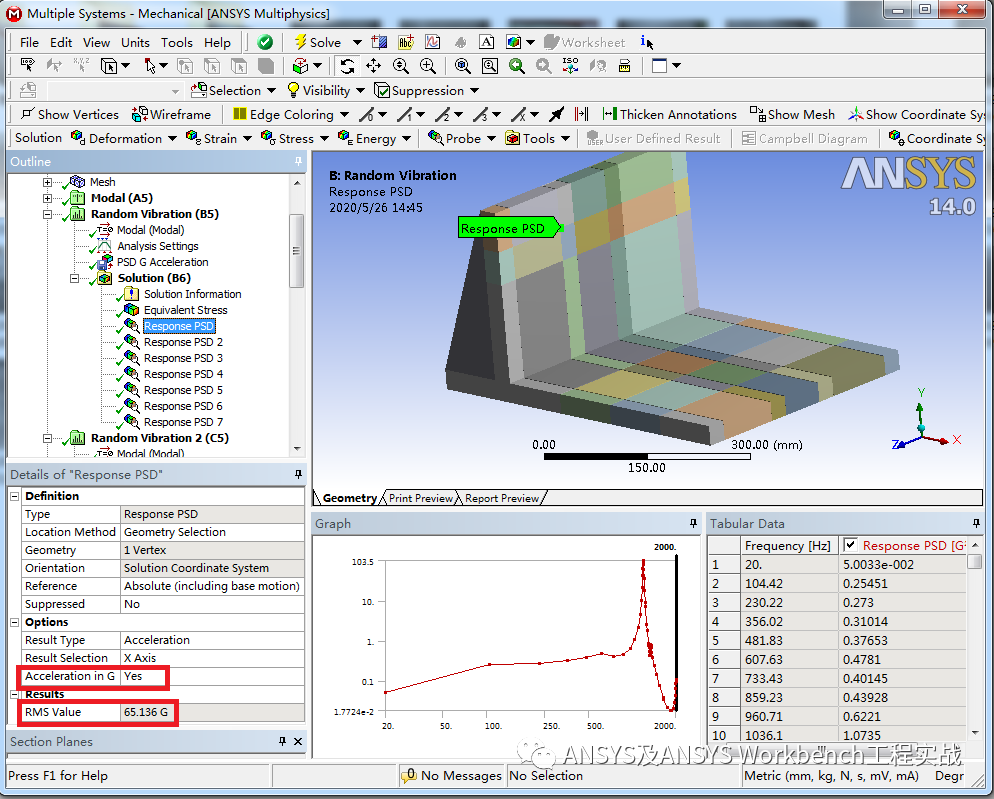Click the Acceleration in G value field
994x799 pixels.
tap(212, 676)
